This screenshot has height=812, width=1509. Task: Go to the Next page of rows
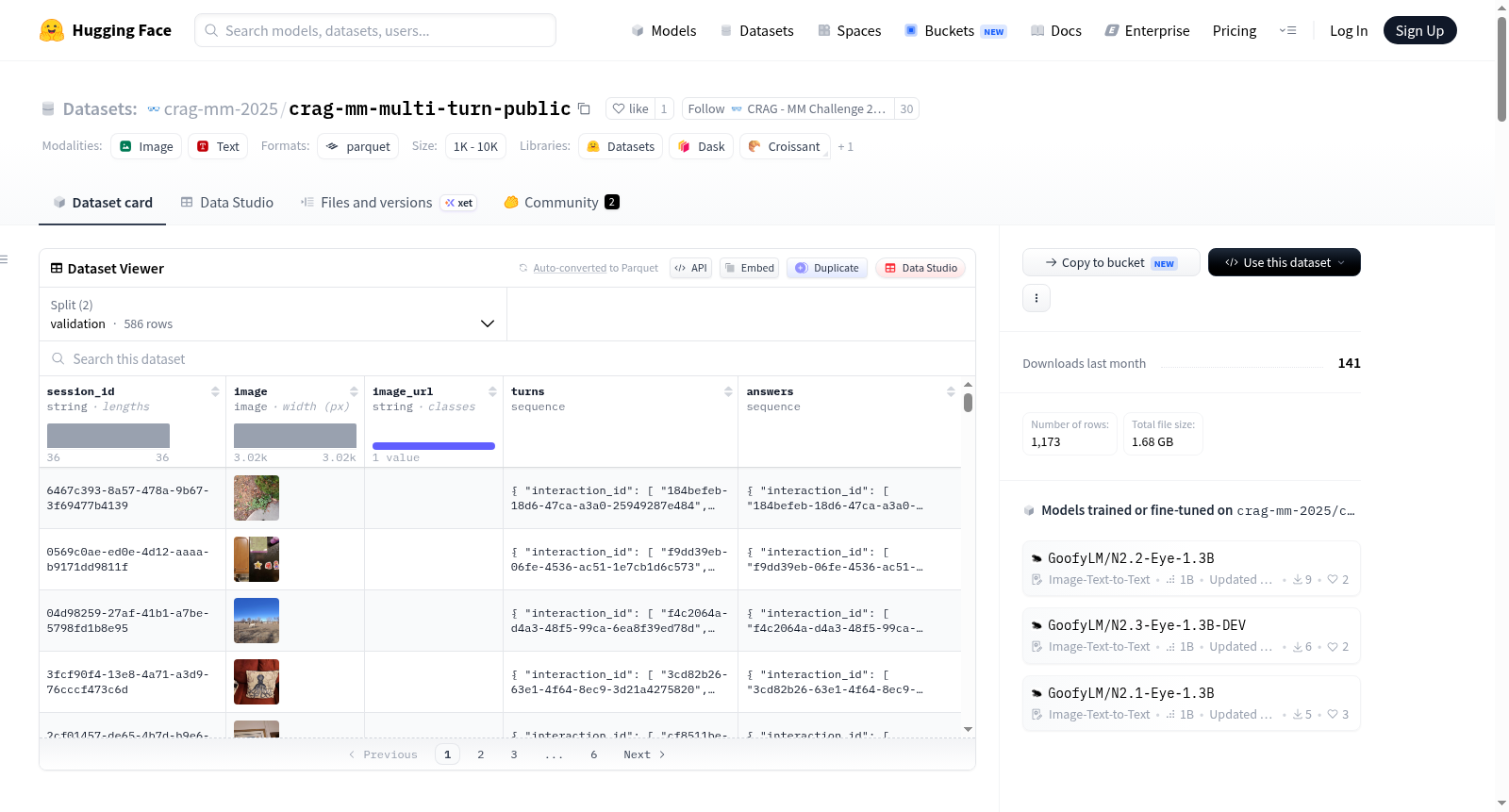pyautogui.click(x=644, y=754)
